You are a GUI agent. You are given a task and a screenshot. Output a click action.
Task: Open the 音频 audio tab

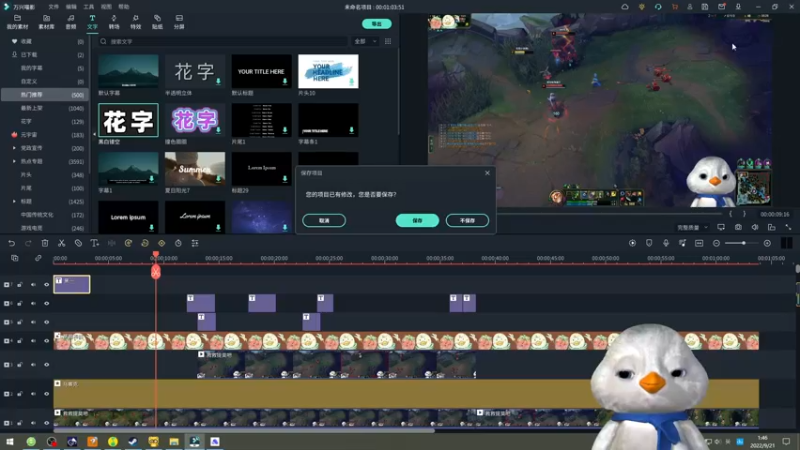click(x=70, y=22)
